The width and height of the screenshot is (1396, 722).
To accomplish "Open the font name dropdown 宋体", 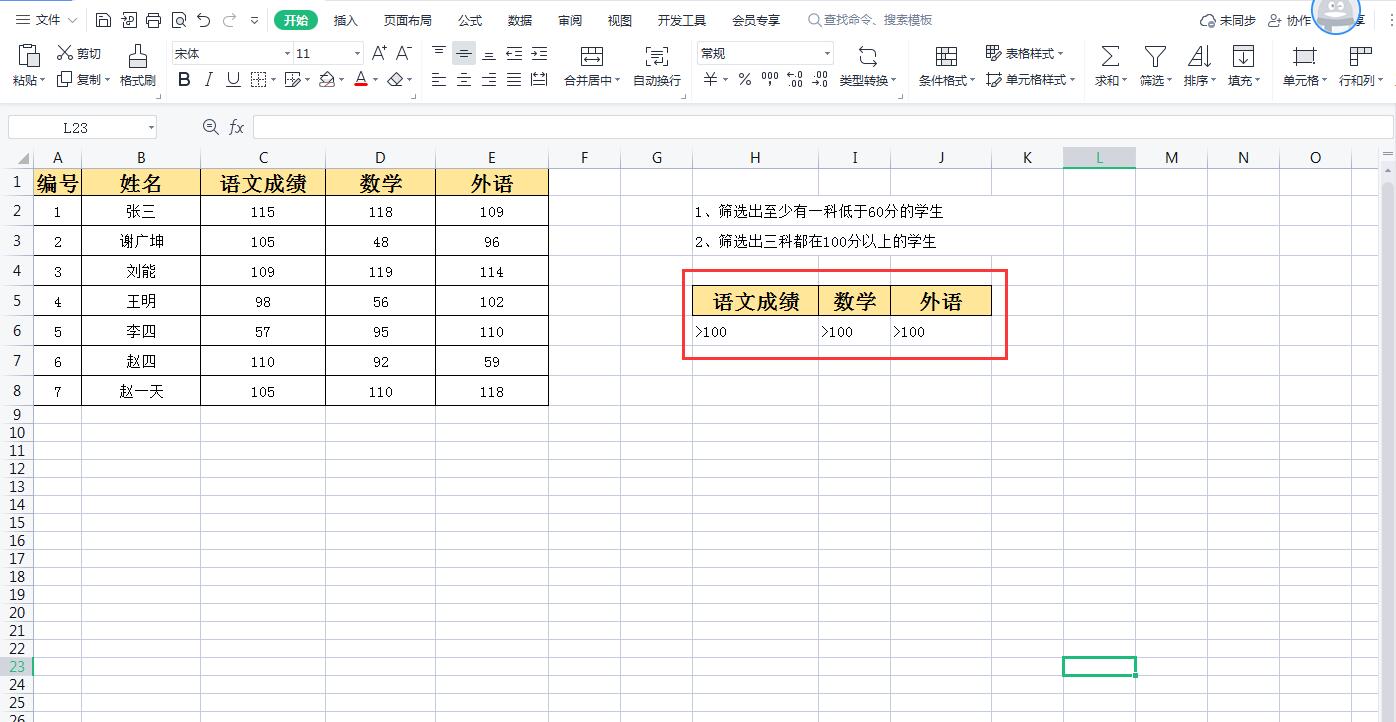I will 288,54.
